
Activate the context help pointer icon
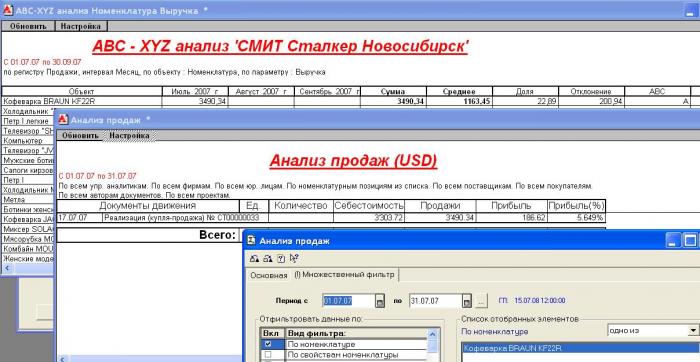pyautogui.click(x=294, y=258)
